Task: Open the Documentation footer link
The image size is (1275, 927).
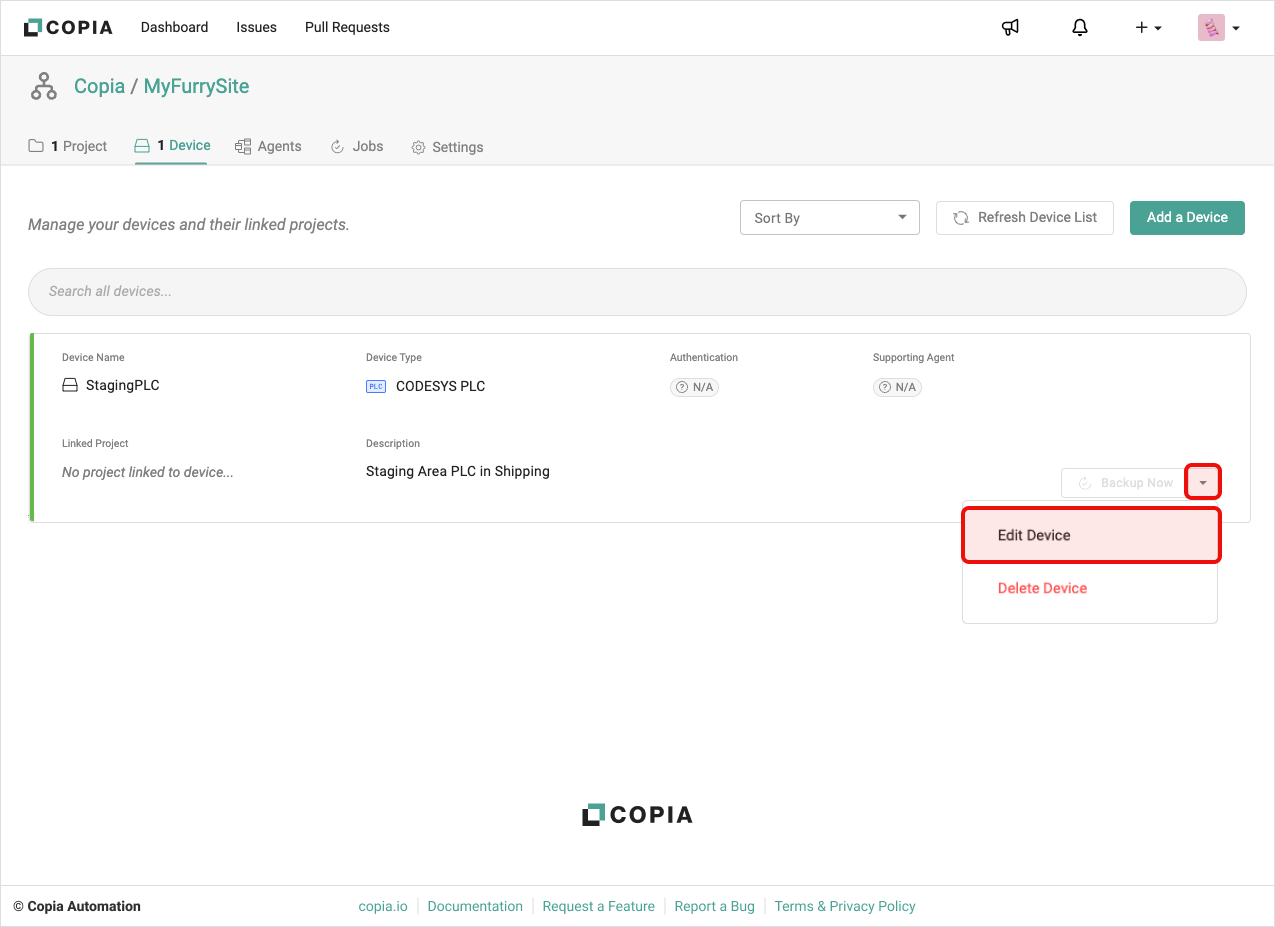Action: (x=475, y=907)
